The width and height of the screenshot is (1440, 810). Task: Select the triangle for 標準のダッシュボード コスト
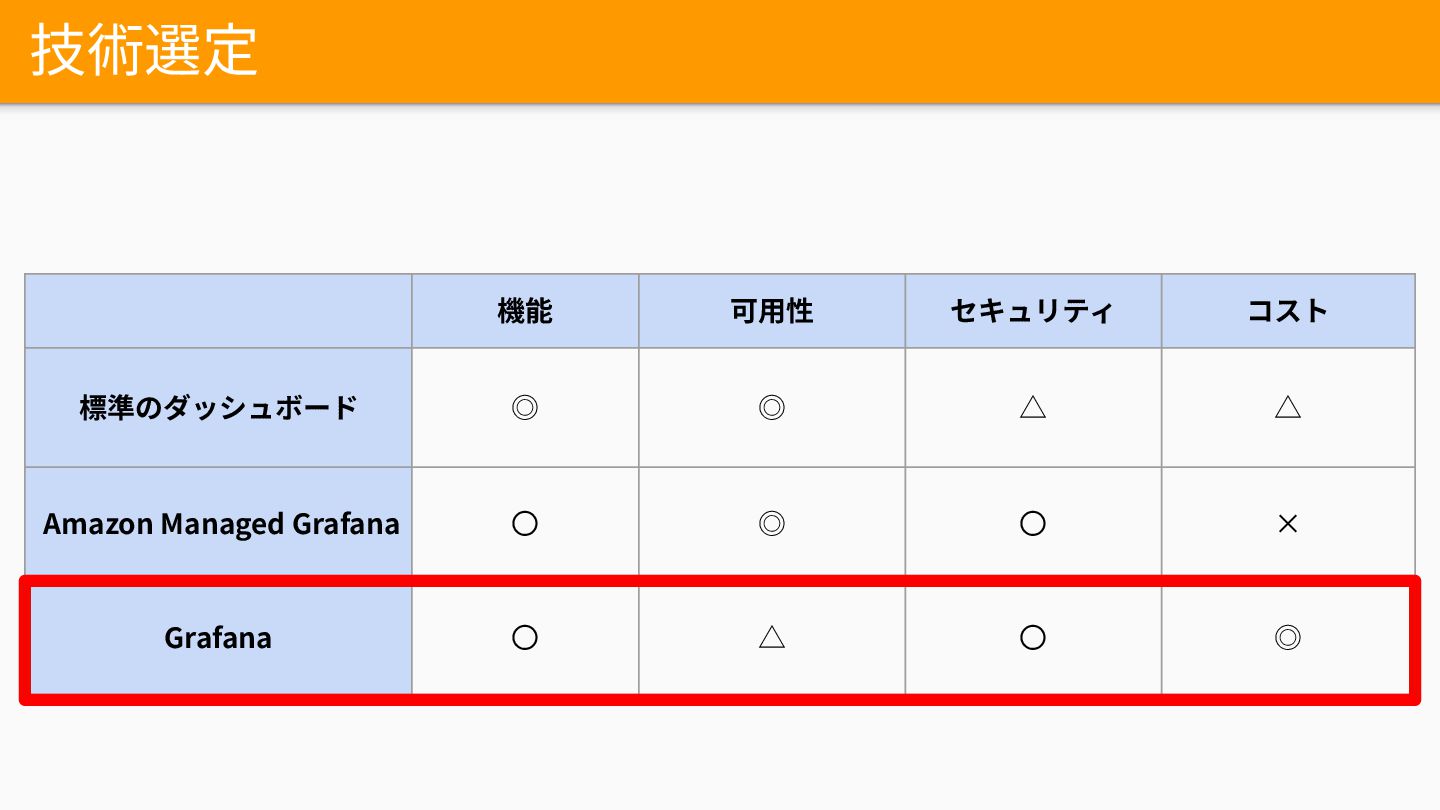(1288, 408)
